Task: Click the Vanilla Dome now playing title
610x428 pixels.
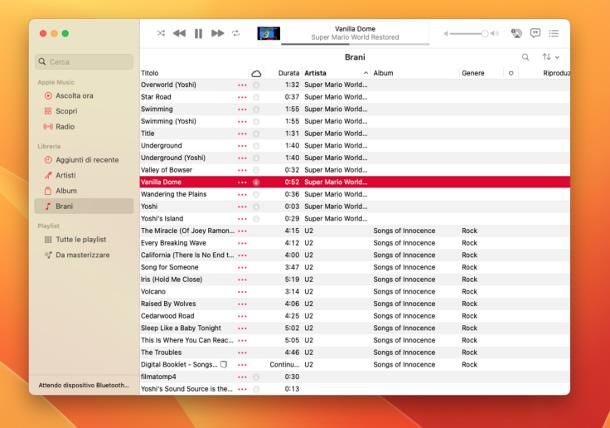Action: (355, 29)
